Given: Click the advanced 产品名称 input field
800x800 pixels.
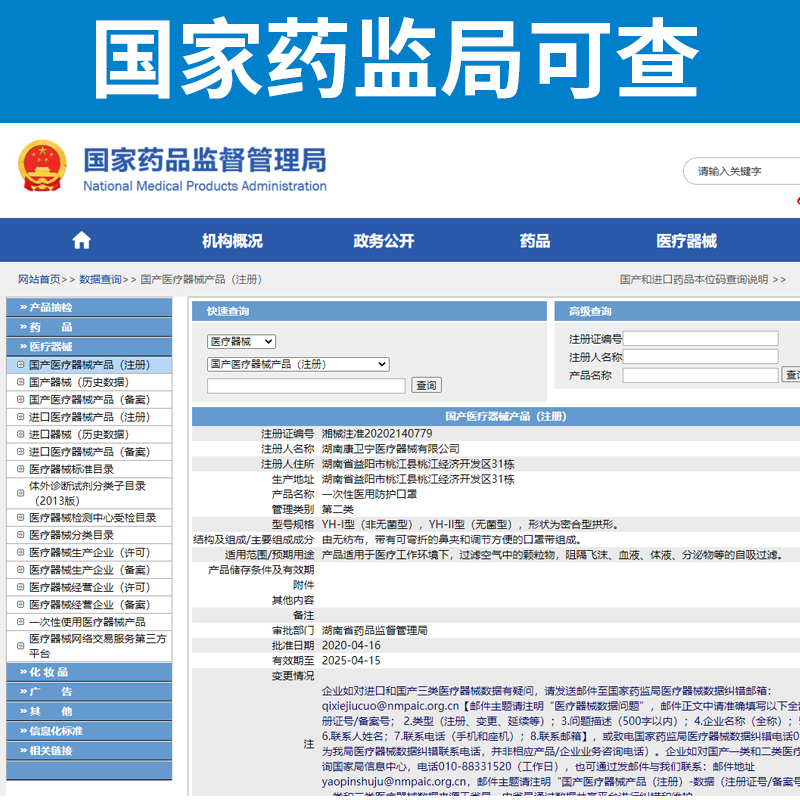Looking at the screenshot, I should click(701, 375).
